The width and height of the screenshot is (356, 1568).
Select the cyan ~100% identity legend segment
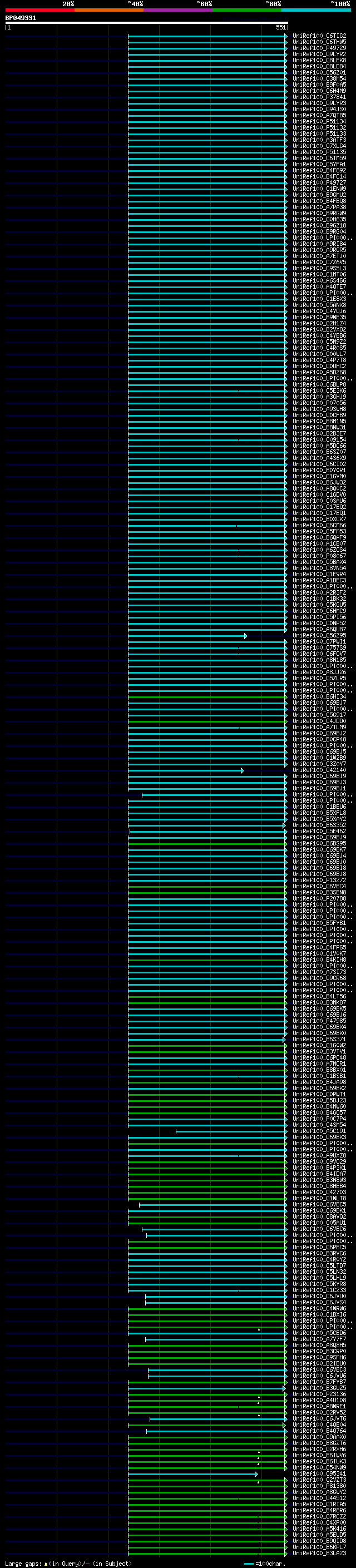tap(317, 10)
